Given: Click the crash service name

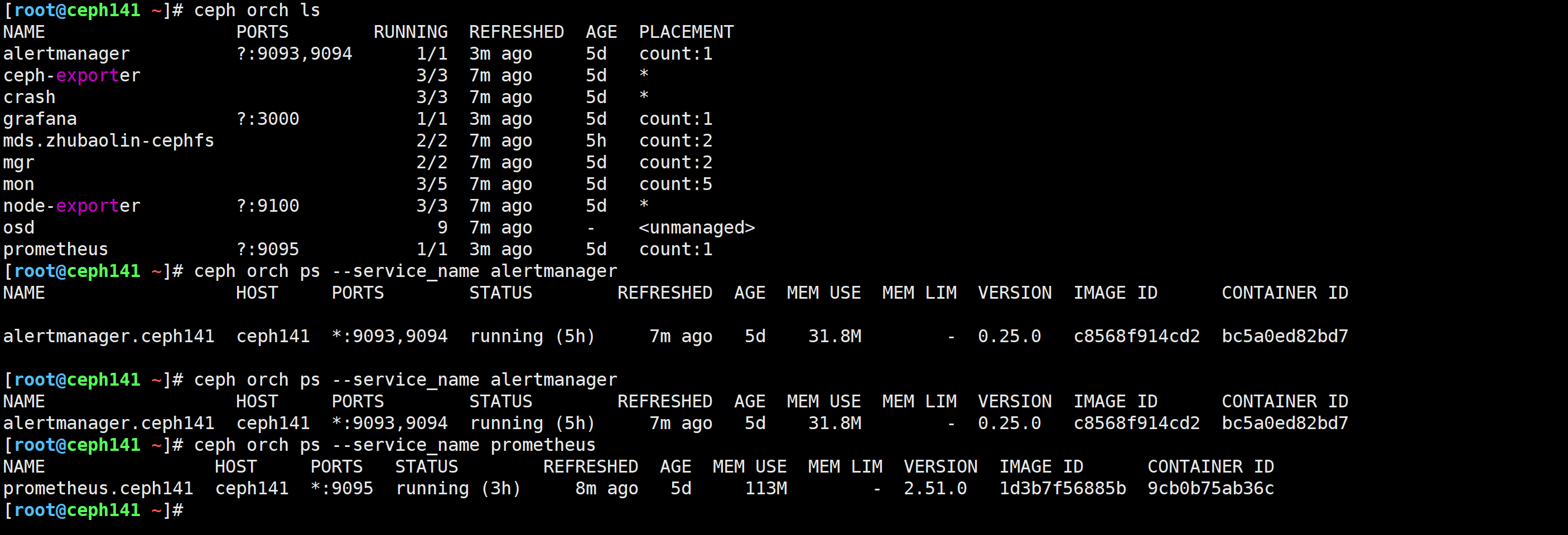Looking at the screenshot, I should pos(29,98).
